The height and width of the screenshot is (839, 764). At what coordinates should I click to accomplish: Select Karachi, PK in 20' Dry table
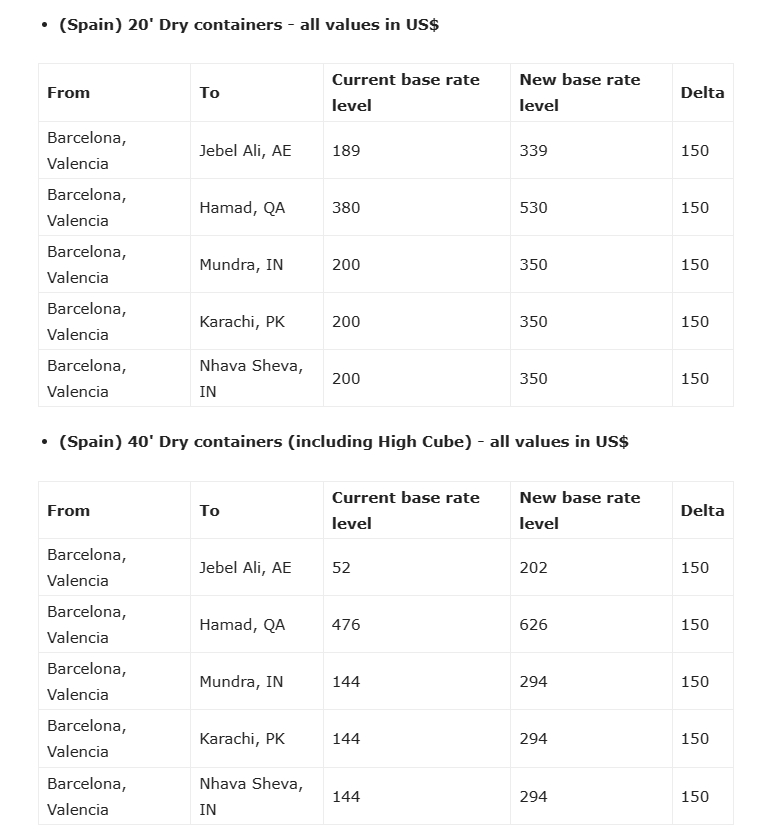tap(242, 322)
